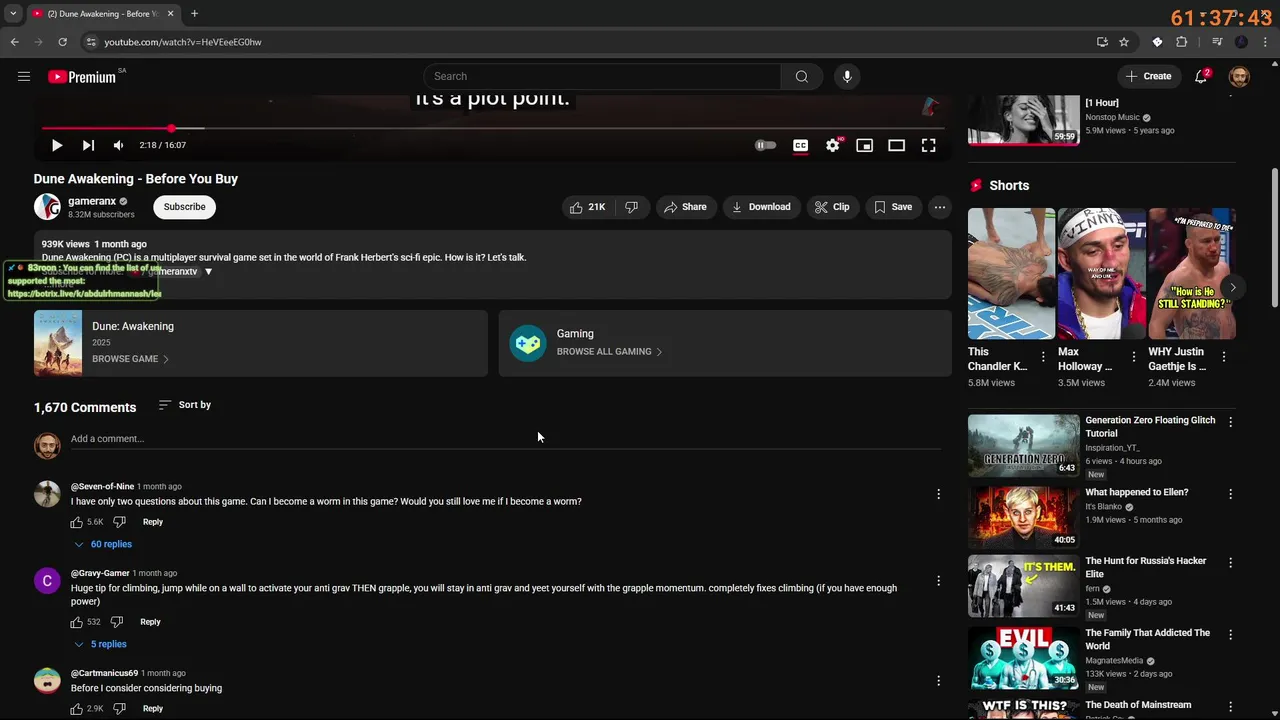Like the Dune Awakening video
This screenshot has height=720, width=1280.
click(587, 207)
